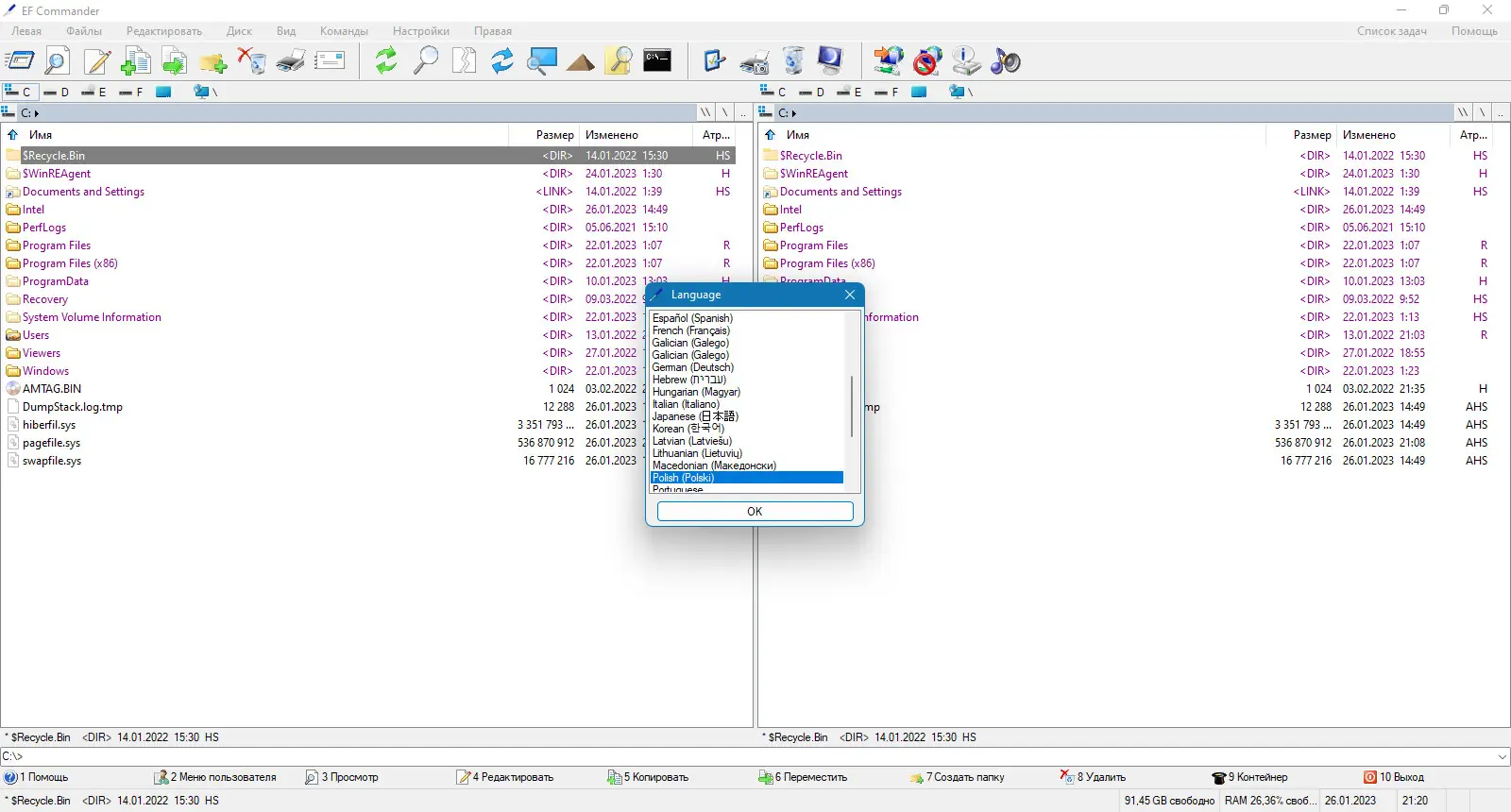1511x812 pixels.
Task: Select Polish (Polski) in language list
Action: pyautogui.click(x=747, y=478)
